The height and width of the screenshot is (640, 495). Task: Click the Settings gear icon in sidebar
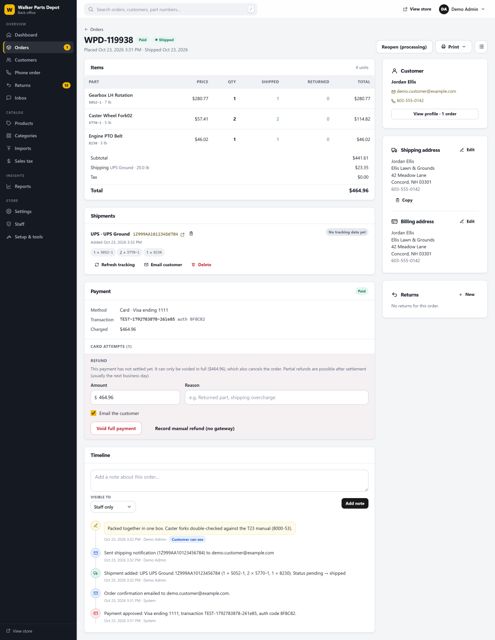point(9,211)
